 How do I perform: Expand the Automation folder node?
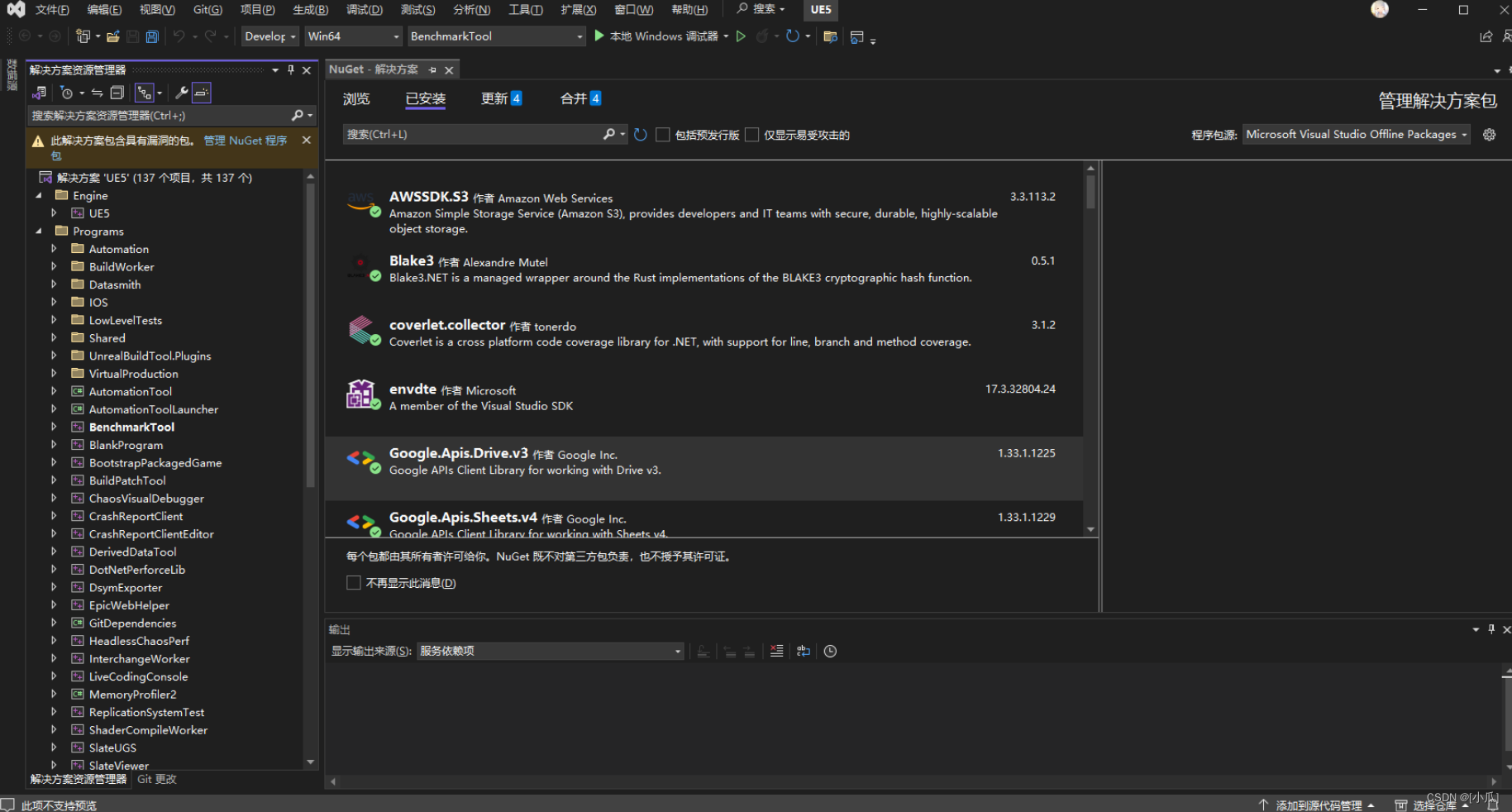pos(55,249)
